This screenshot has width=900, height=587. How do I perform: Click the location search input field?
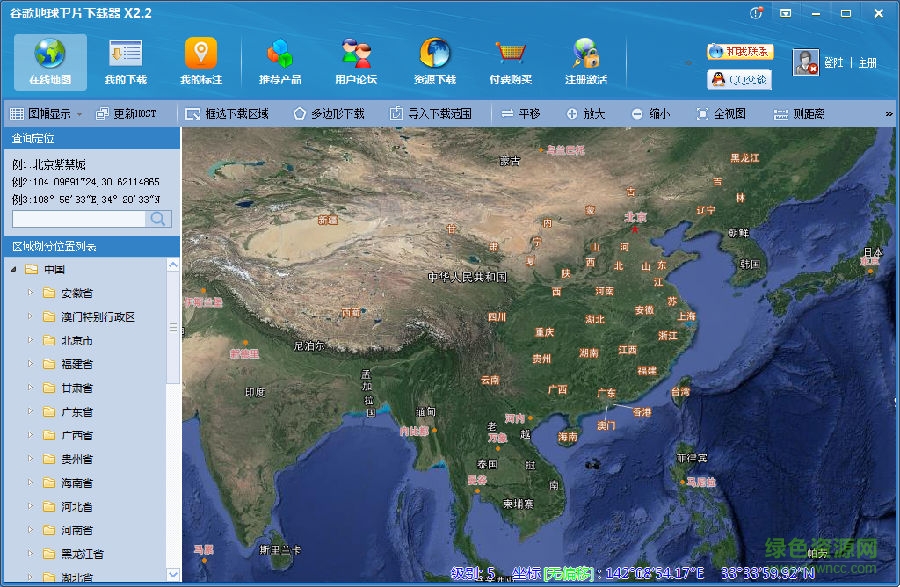(79, 219)
